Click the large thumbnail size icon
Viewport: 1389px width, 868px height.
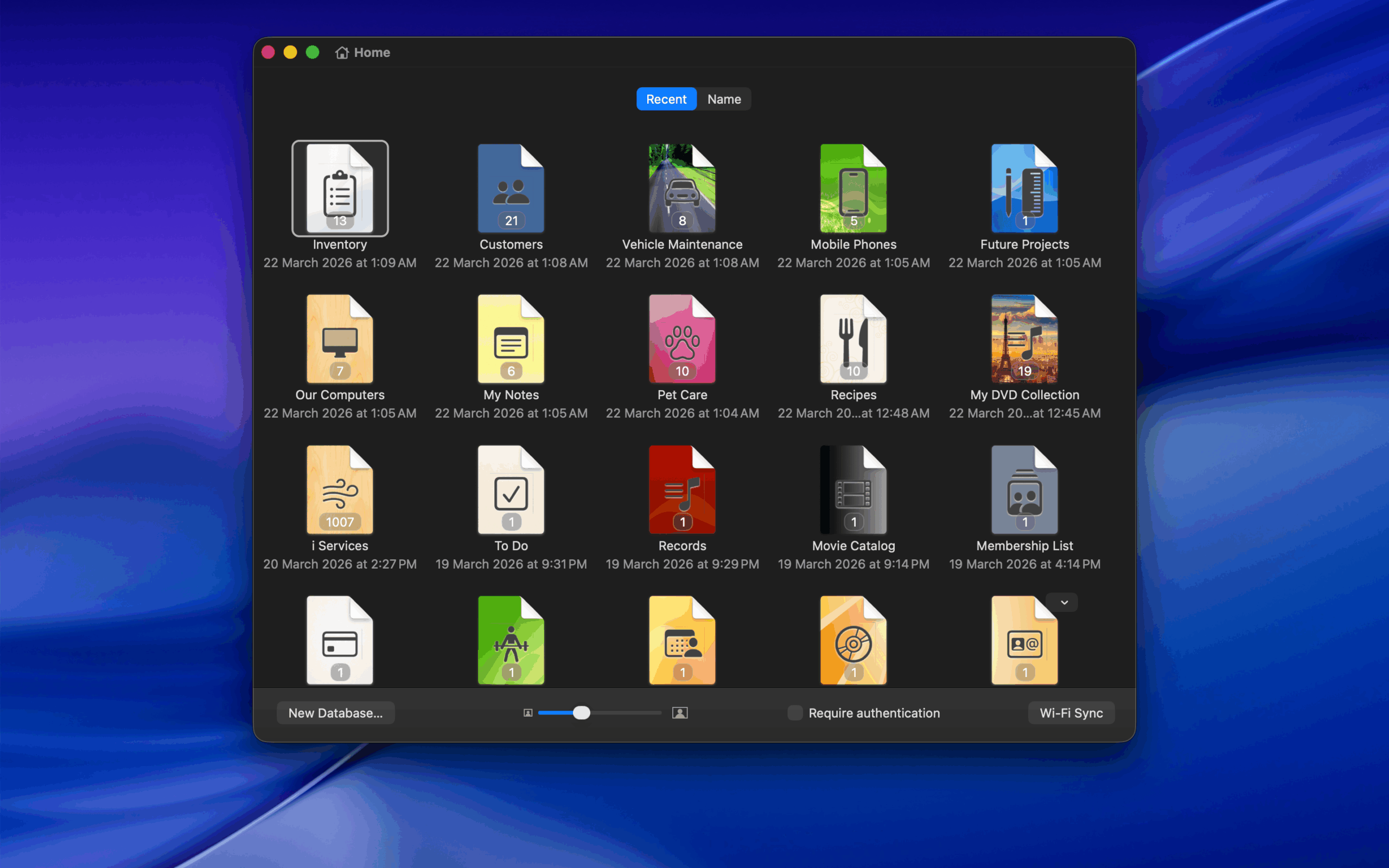(679, 712)
